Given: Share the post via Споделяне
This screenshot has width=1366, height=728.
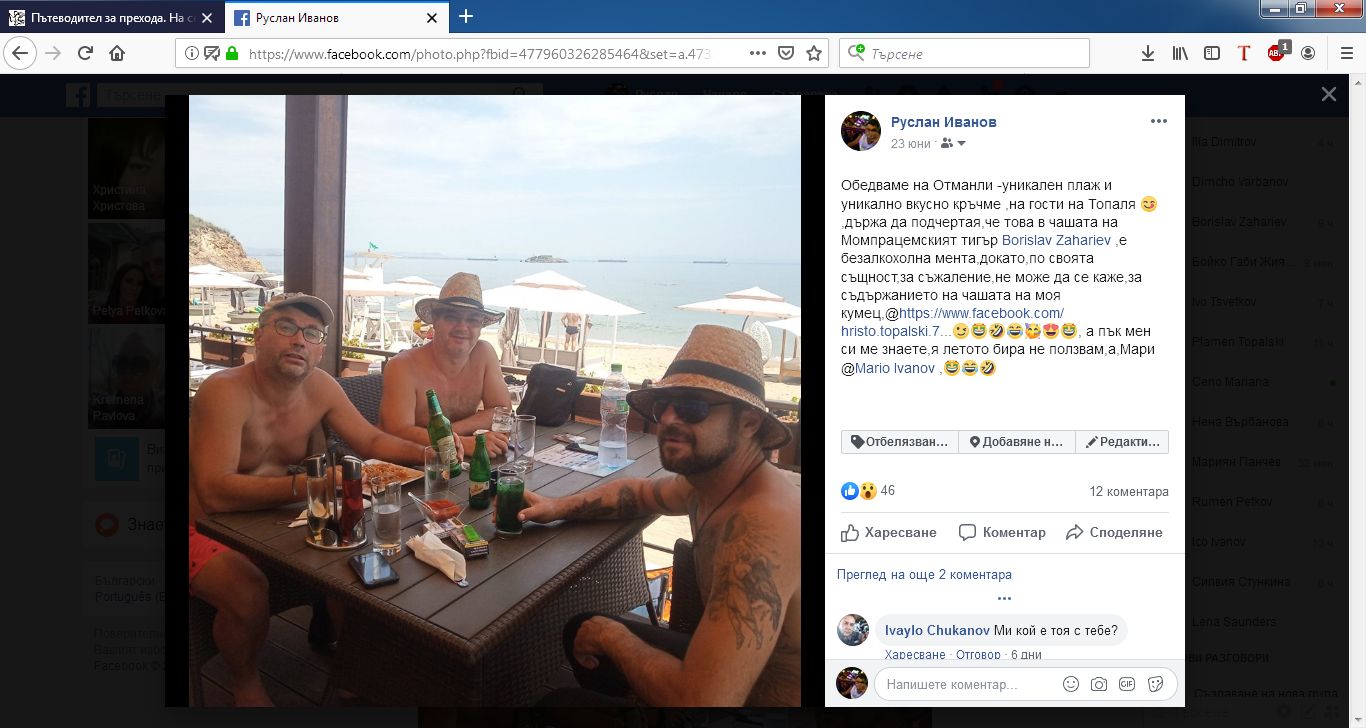Looking at the screenshot, I should 1114,532.
